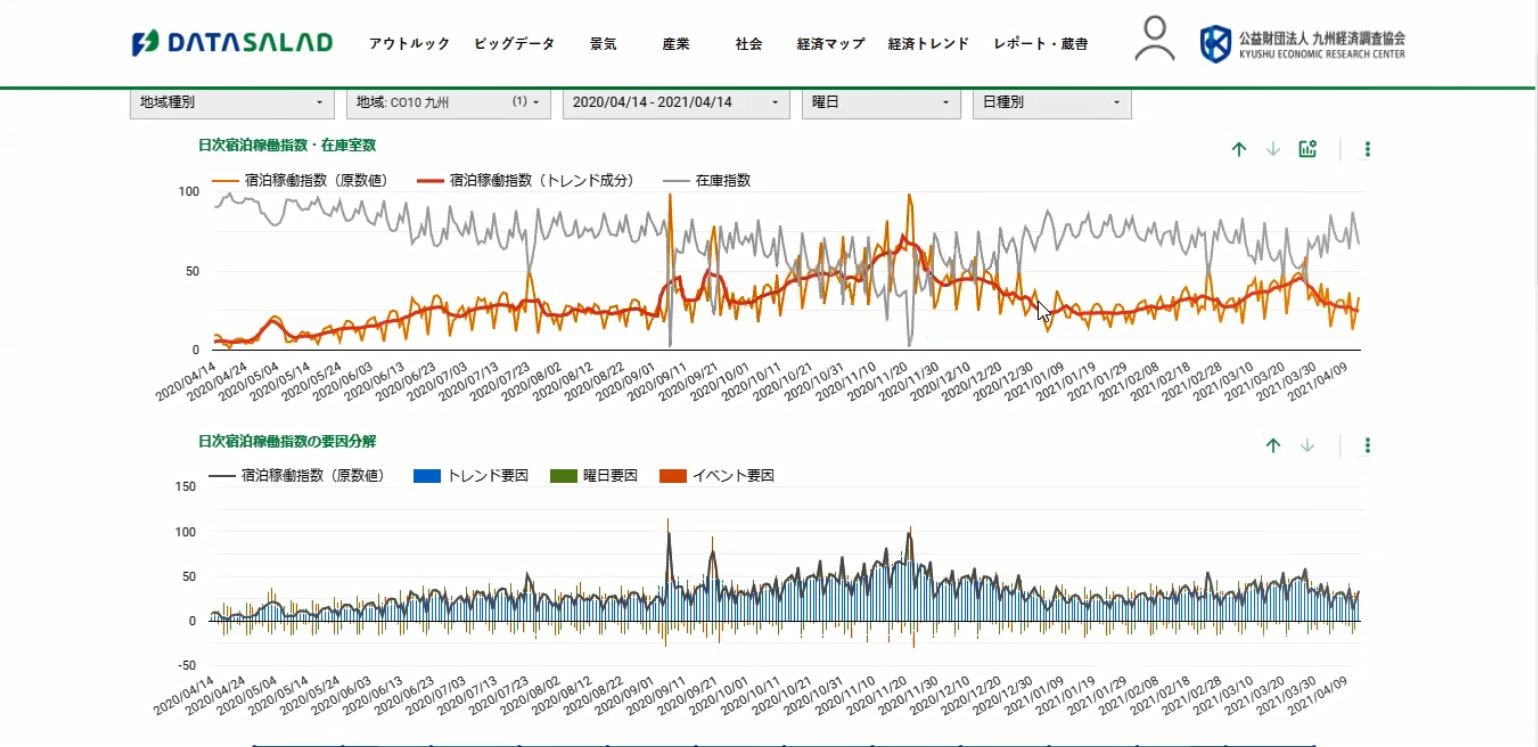Click drill-down arrow on top chart
This screenshot has width=1538, height=747.
(1273, 149)
